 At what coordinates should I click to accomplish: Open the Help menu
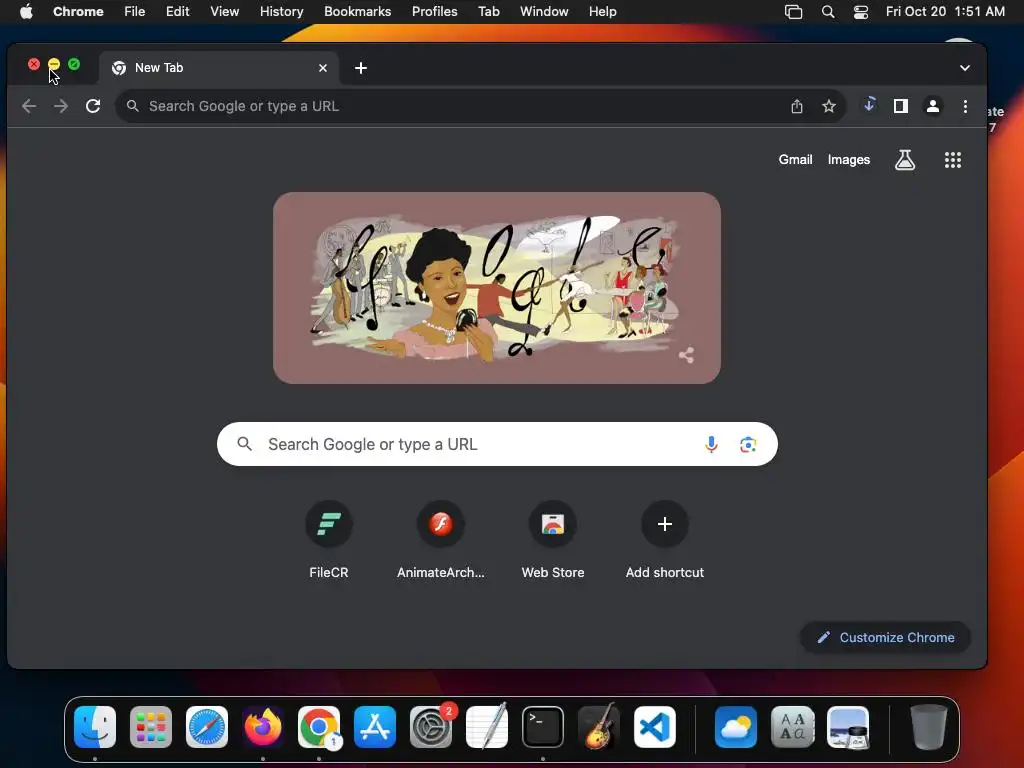(602, 11)
